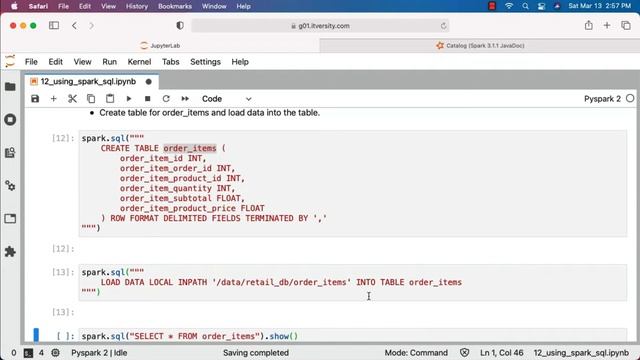This screenshot has height=360, width=640.
Task: Click the kernel gear icon in status bar
Action: coord(56,353)
